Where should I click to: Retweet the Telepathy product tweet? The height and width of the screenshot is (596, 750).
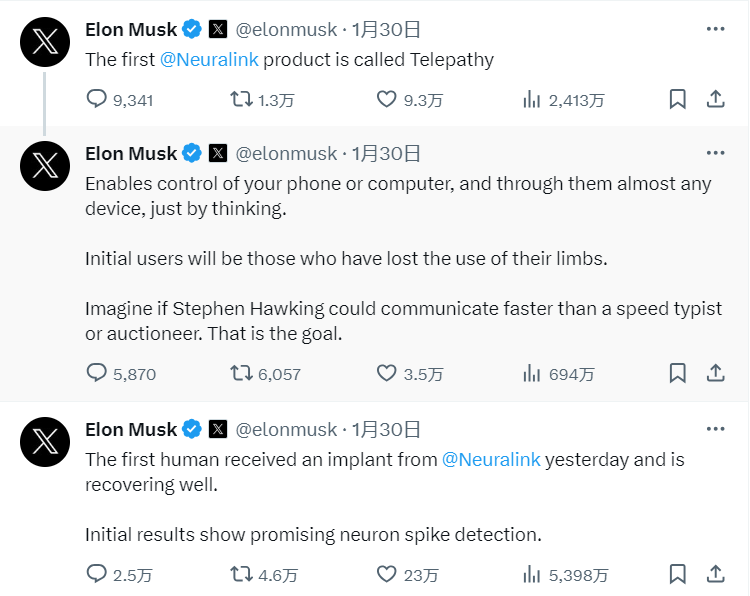pyautogui.click(x=241, y=99)
